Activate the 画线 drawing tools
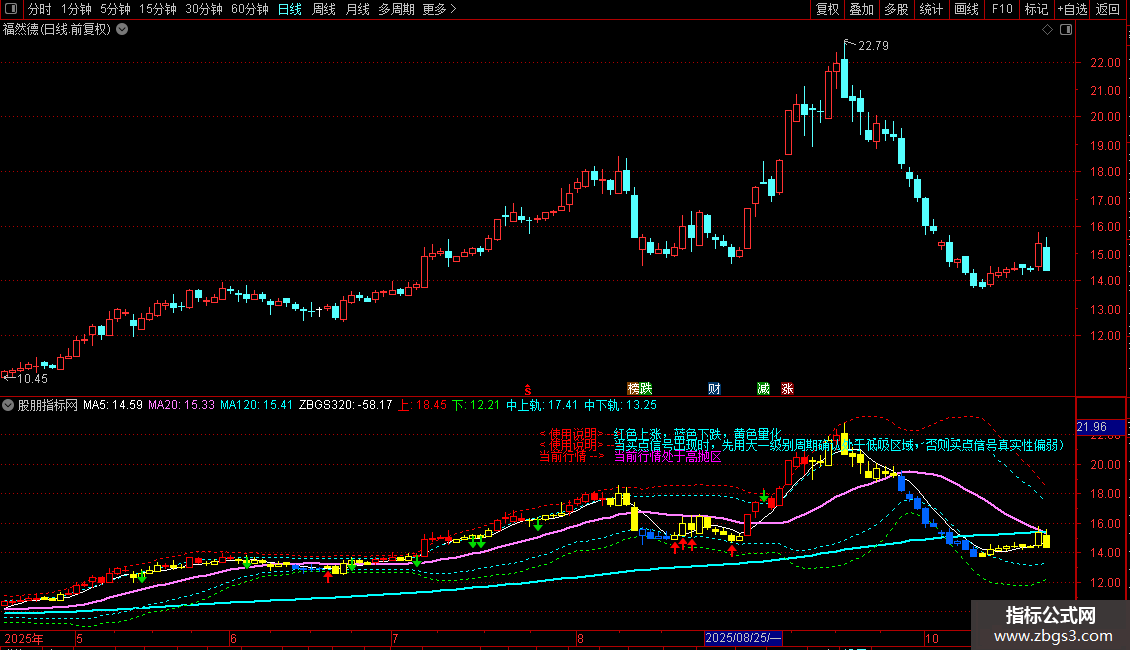1130x650 pixels. [966, 9]
